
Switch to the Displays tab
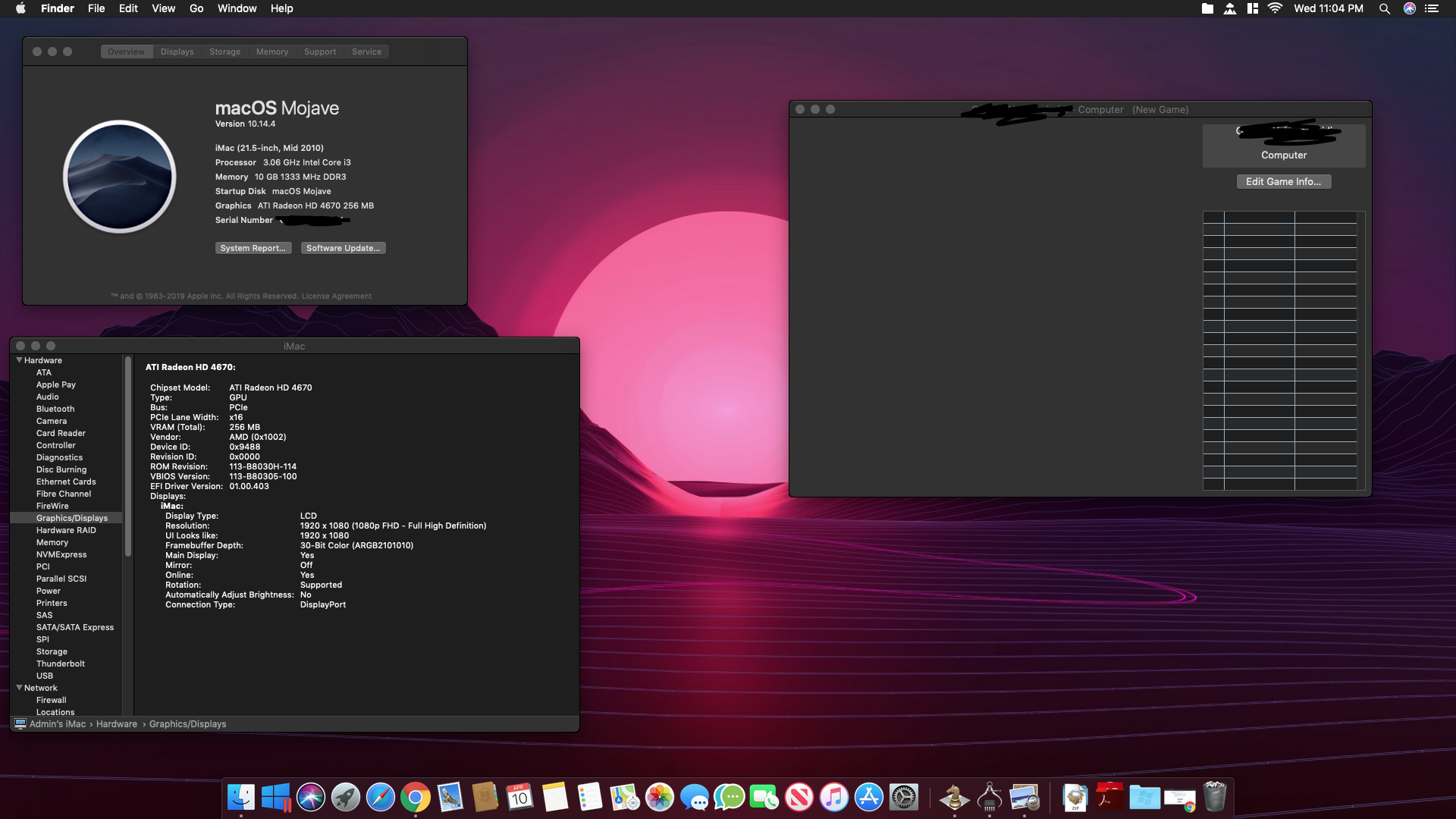coord(177,52)
